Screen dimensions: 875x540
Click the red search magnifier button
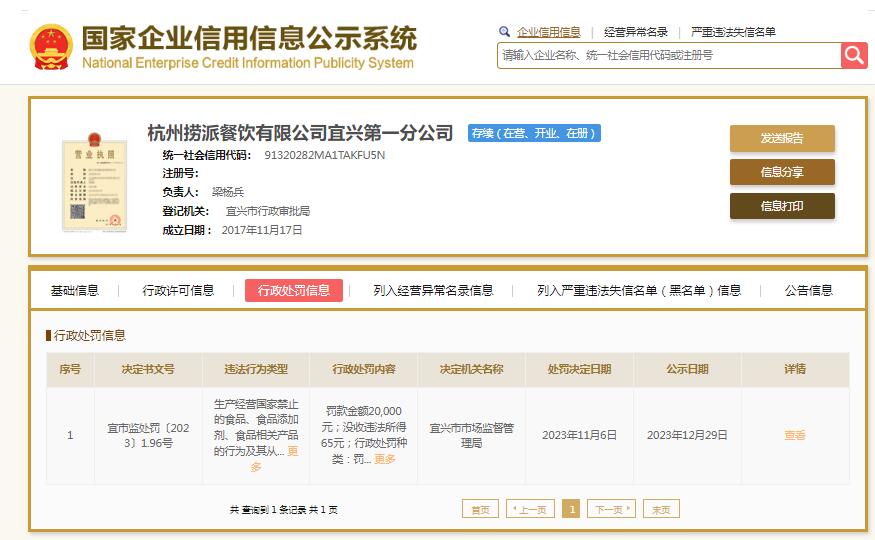[x=854, y=55]
